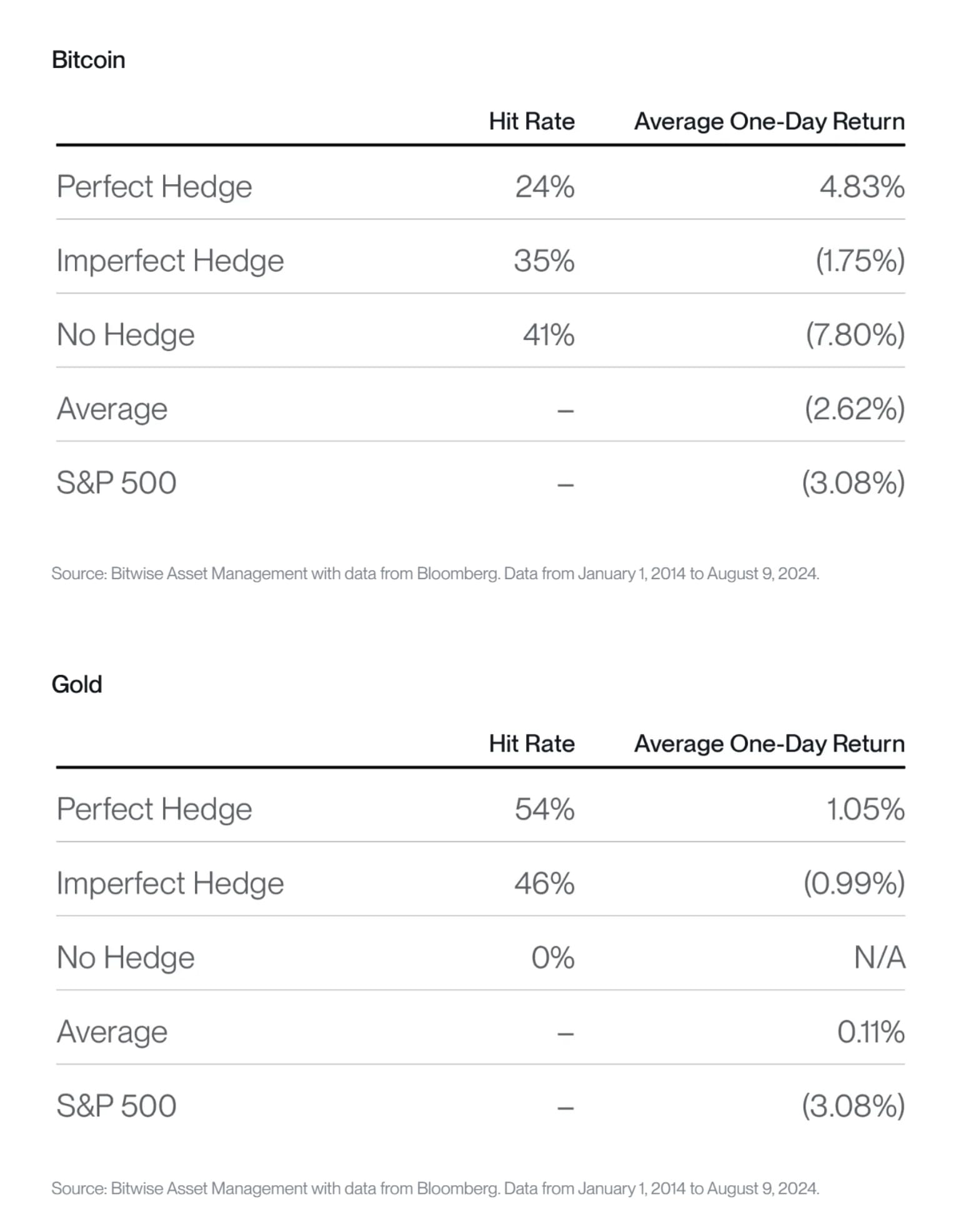
Task: Click the Gold 1.05% return value
Action: 865,809
